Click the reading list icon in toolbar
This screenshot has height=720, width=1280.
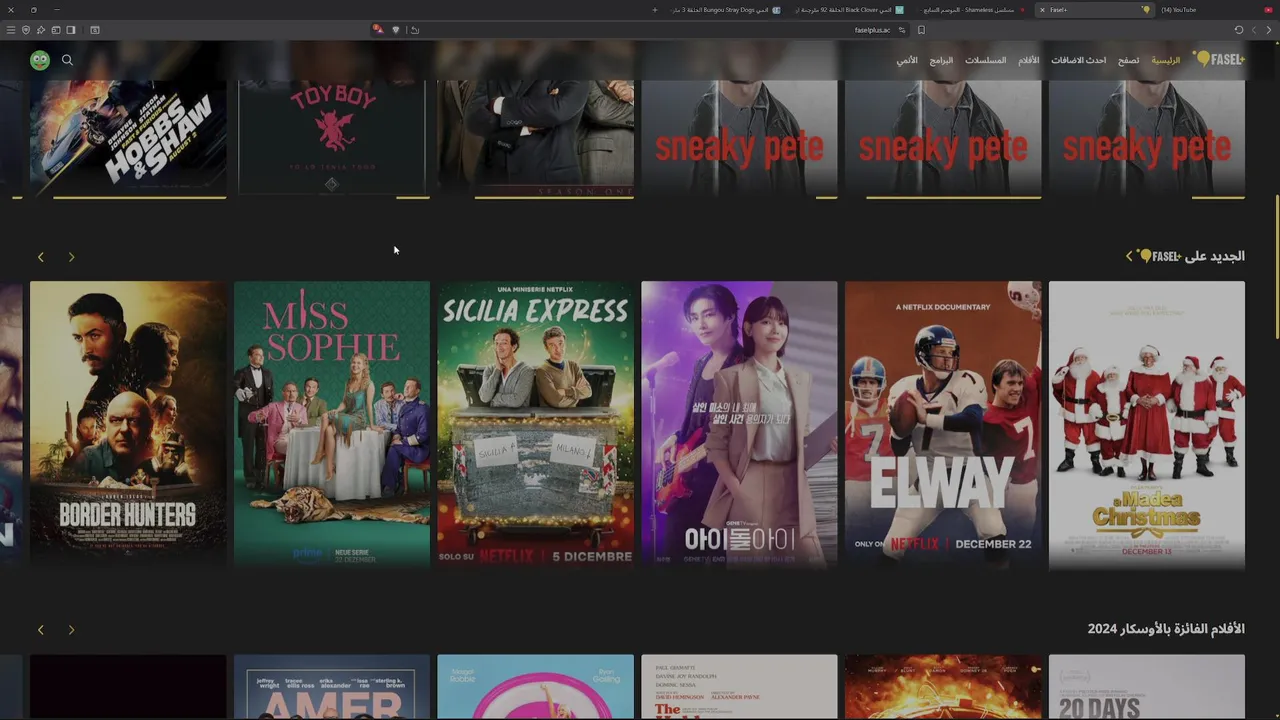[x=95, y=30]
